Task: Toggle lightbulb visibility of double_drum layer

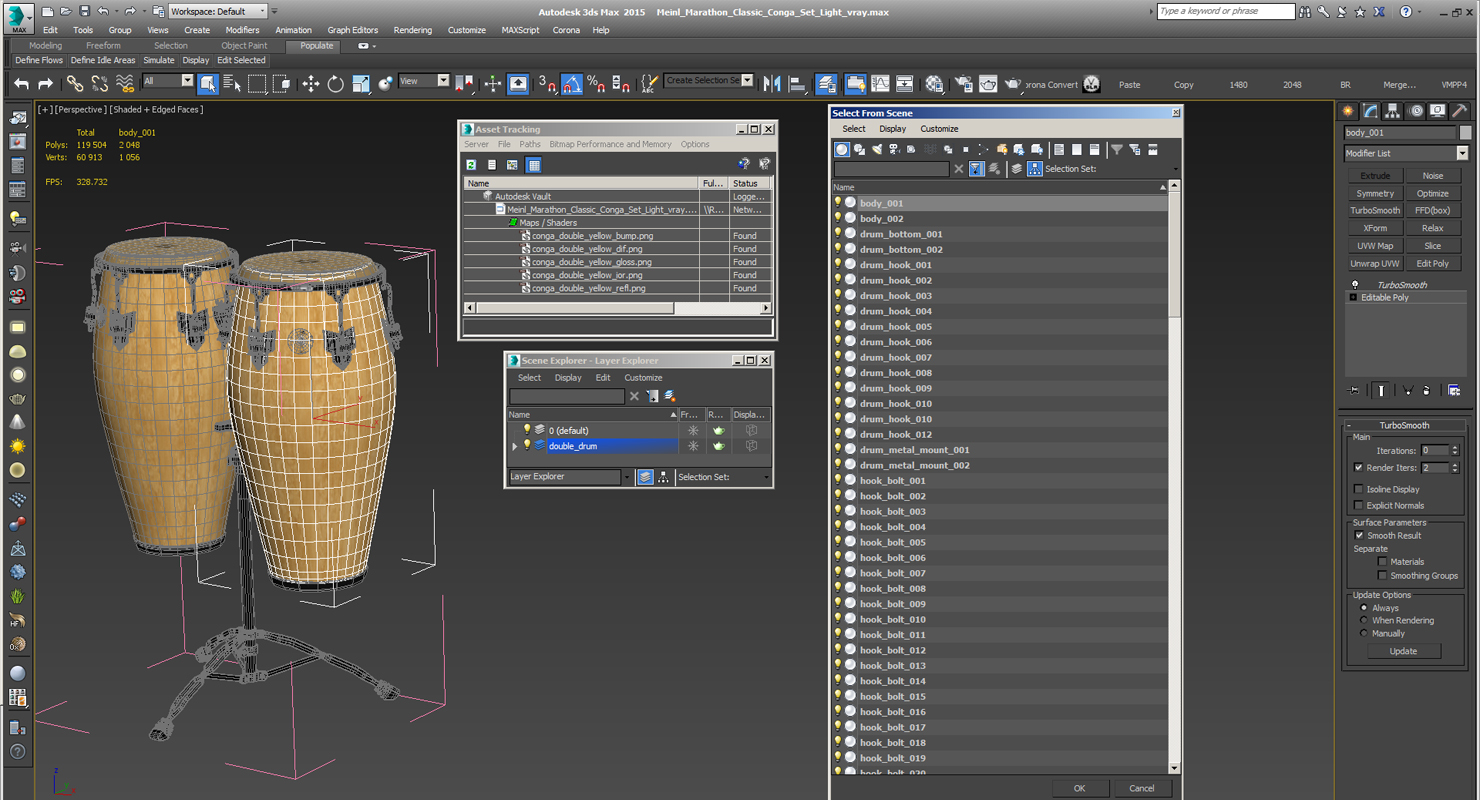Action: coord(527,446)
